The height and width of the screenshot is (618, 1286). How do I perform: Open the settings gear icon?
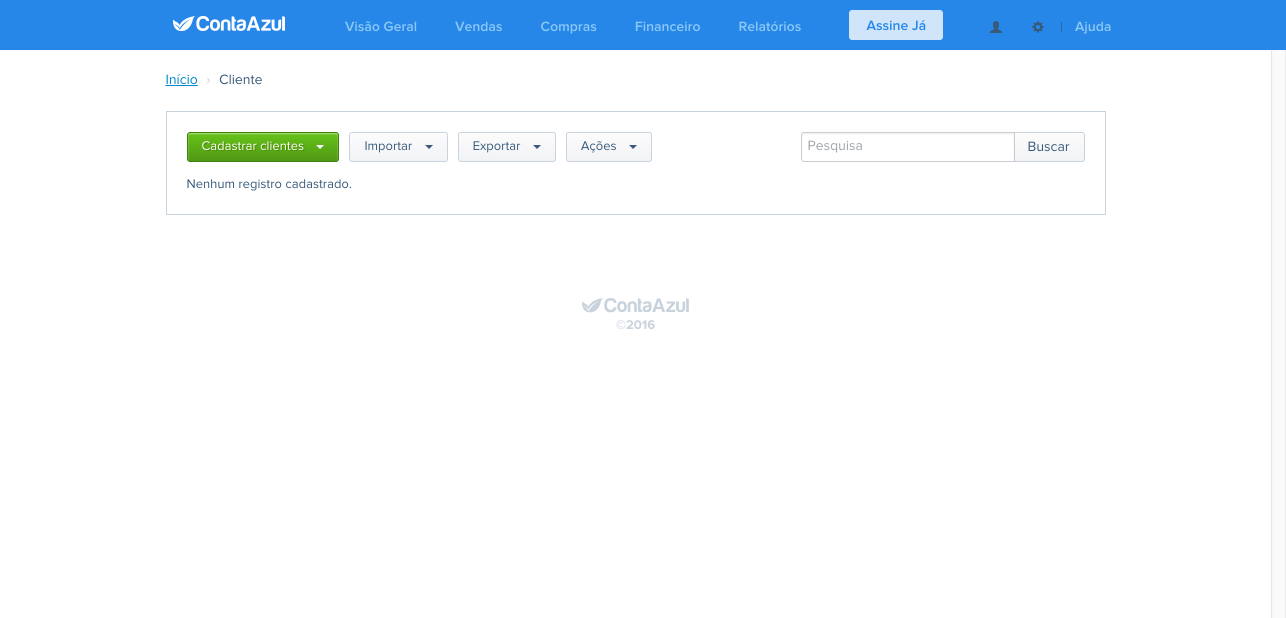(1038, 27)
